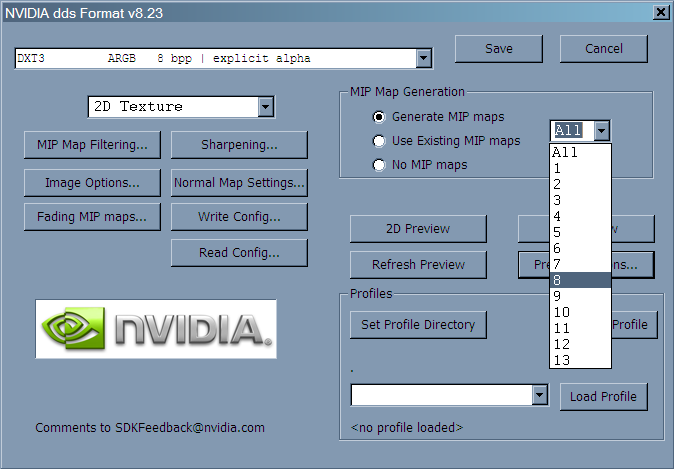Choose 7 in the MIP level list

580,264
